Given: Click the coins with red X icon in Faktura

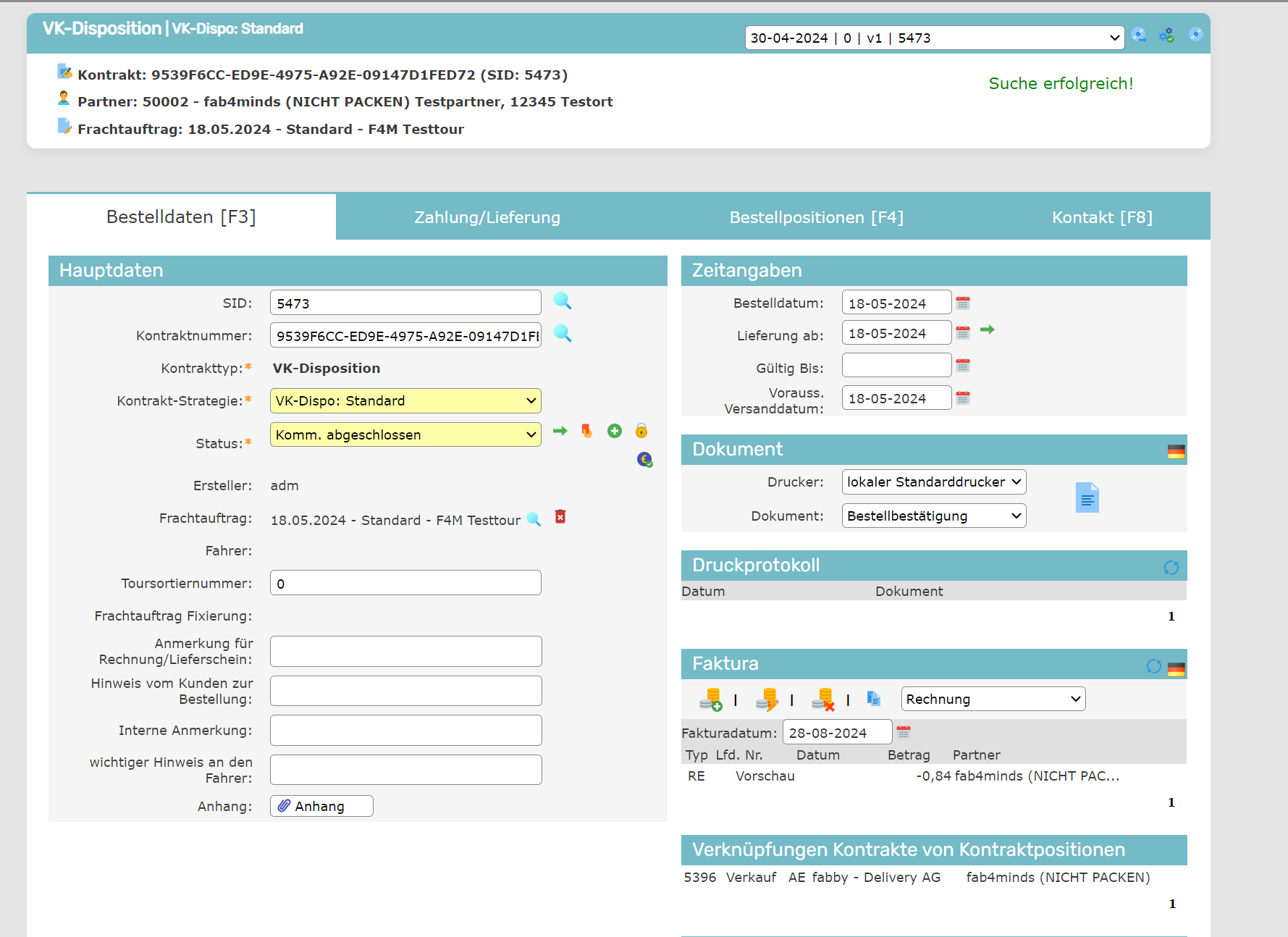Looking at the screenshot, I should pos(823,699).
